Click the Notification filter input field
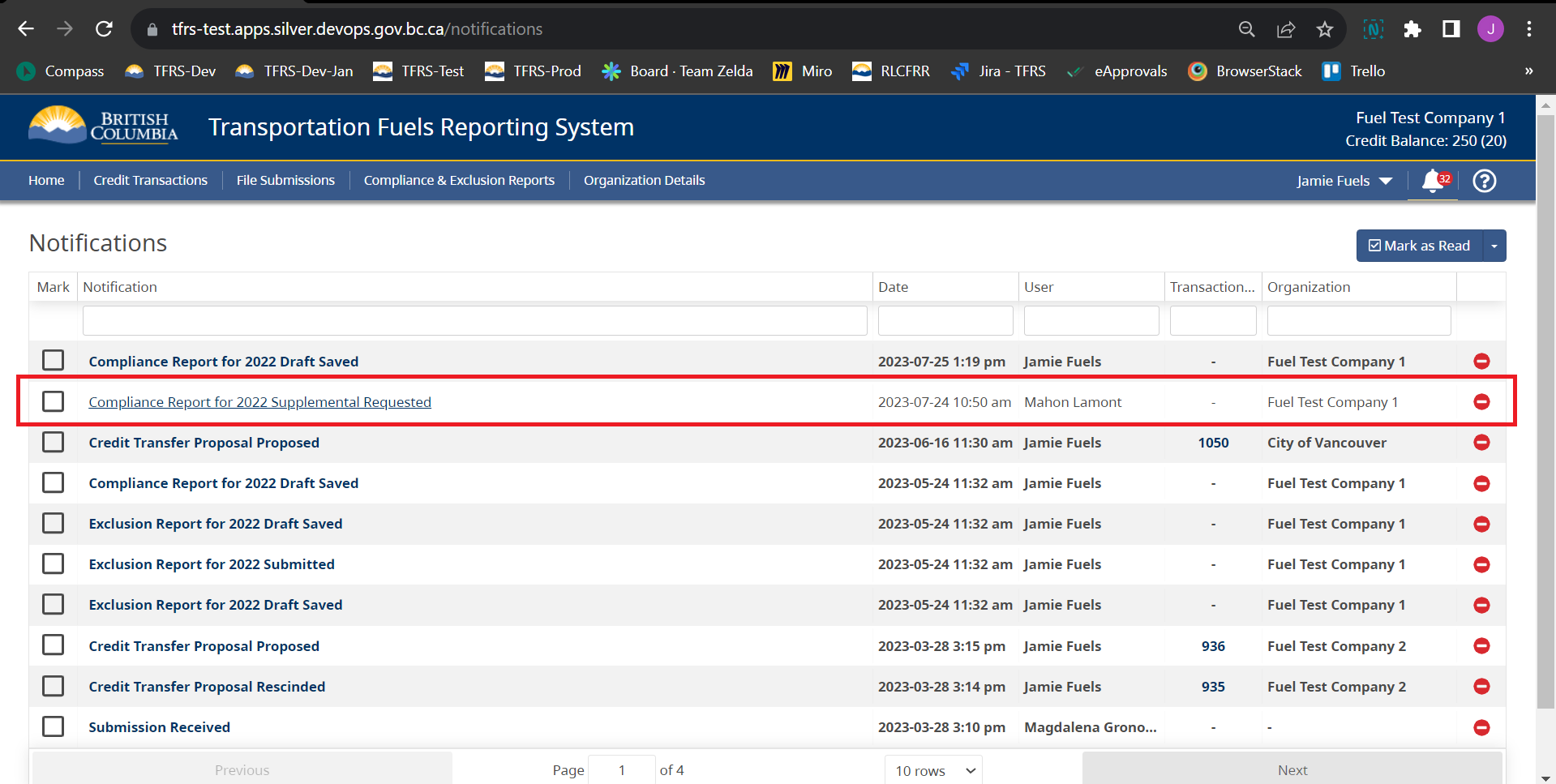1556x784 pixels. (x=474, y=320)
